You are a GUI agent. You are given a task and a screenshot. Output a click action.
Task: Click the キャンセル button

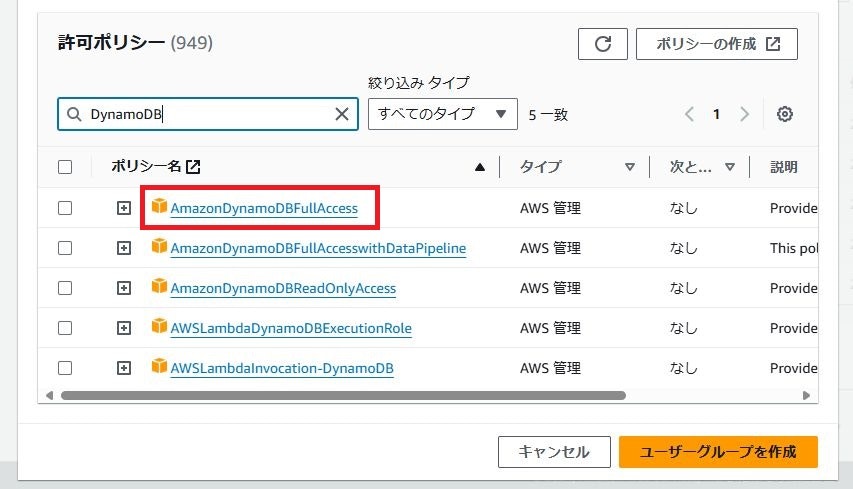coord(554,451)
